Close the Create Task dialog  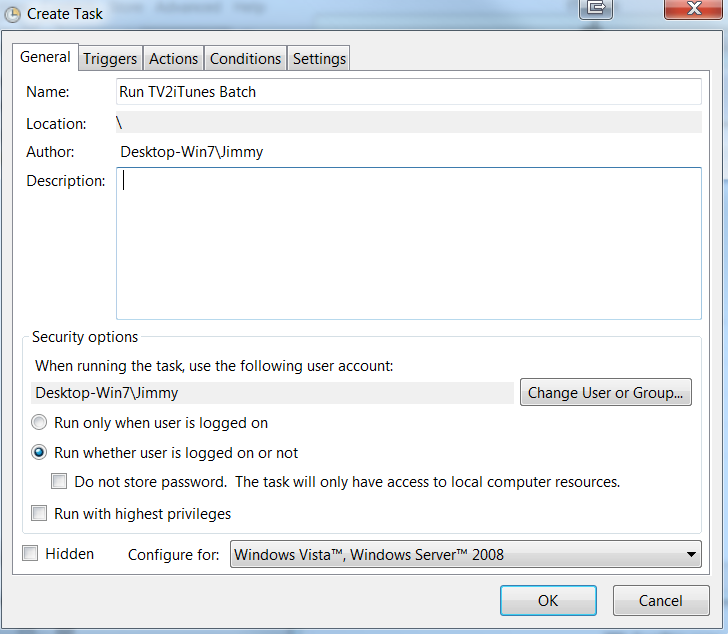click(693, 9)
